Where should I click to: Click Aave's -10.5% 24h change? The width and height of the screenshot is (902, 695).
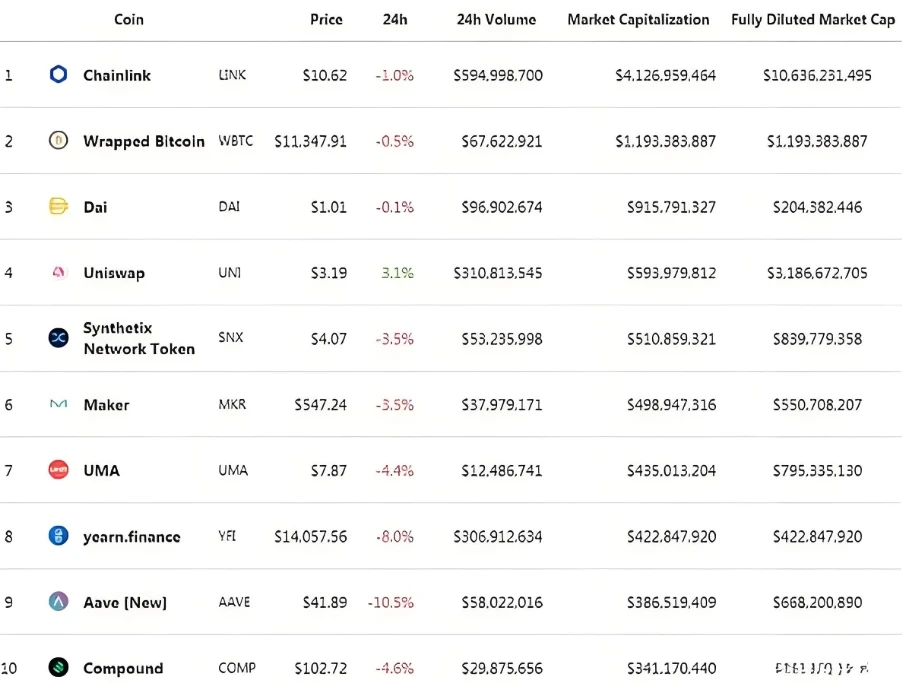click(391, 602)
